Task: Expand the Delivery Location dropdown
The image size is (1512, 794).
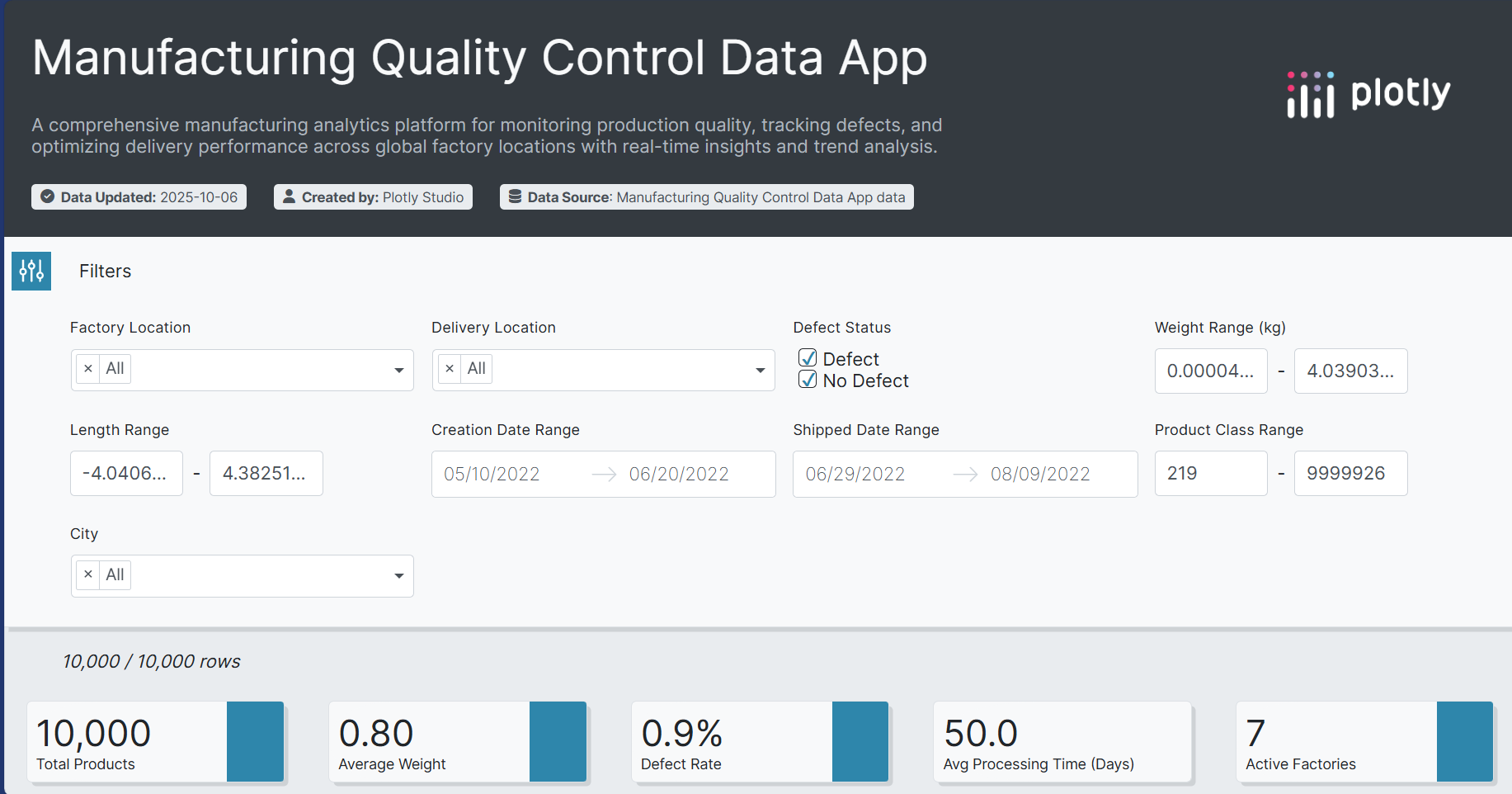Action: pyautogui.click(x=761, y=371)
